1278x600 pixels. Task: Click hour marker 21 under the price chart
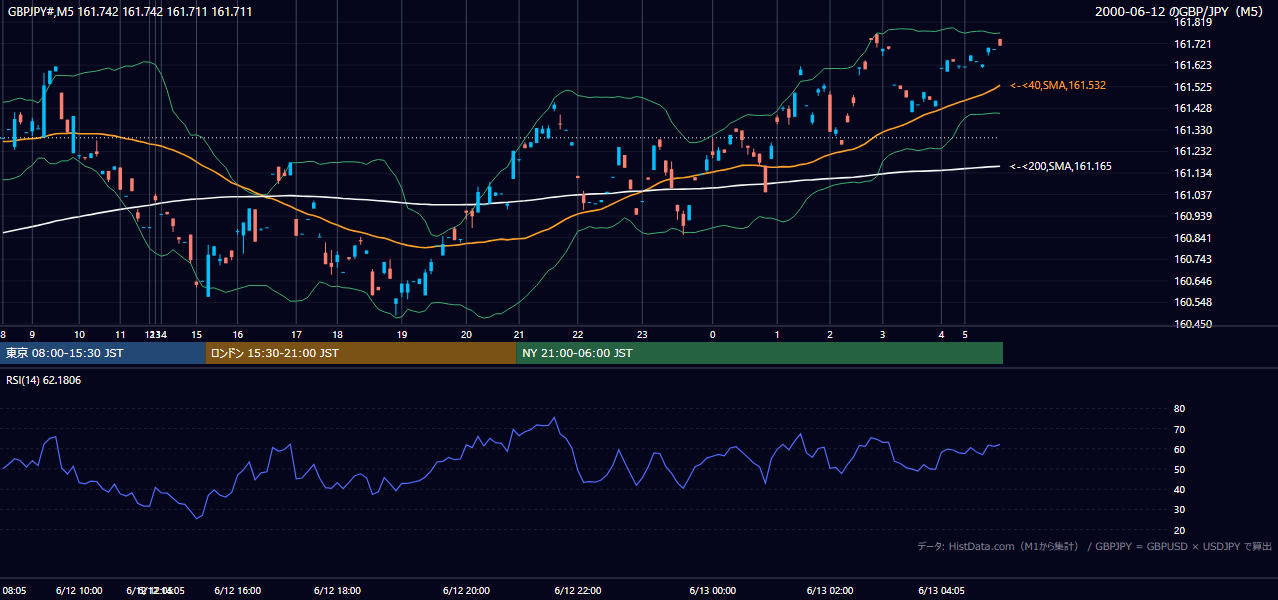point(518,335)
